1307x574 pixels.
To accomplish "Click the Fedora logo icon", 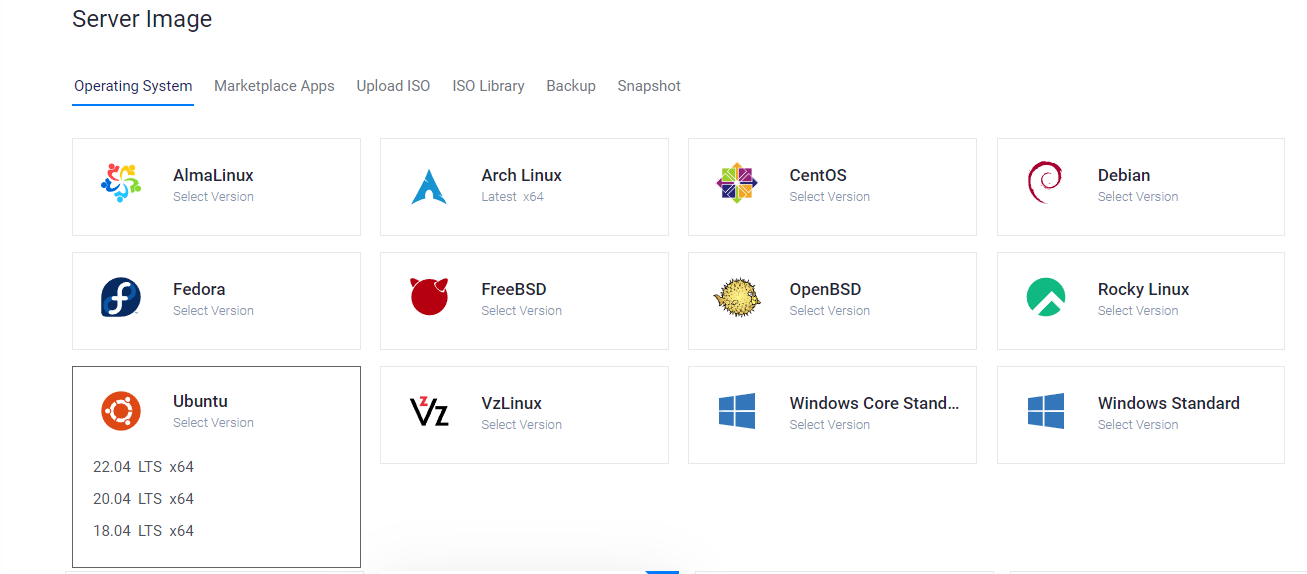I will 121,298.
